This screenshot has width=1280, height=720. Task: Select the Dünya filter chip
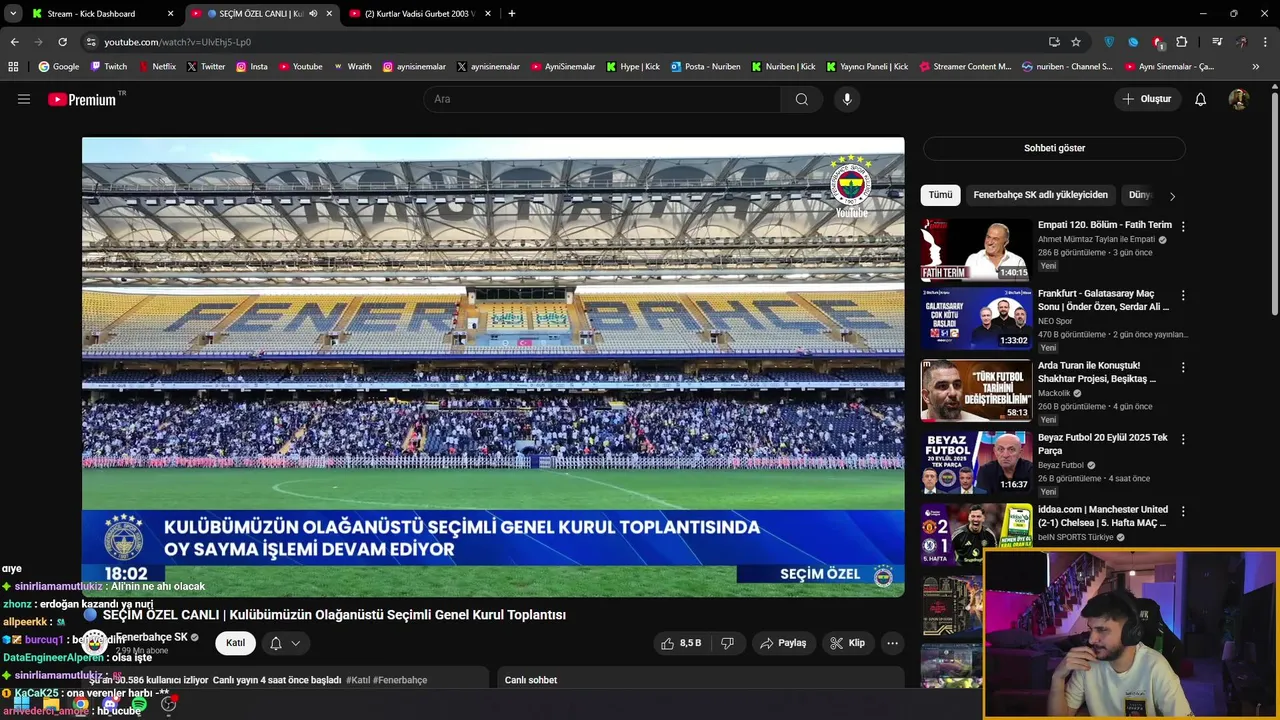pos(1140,195)
